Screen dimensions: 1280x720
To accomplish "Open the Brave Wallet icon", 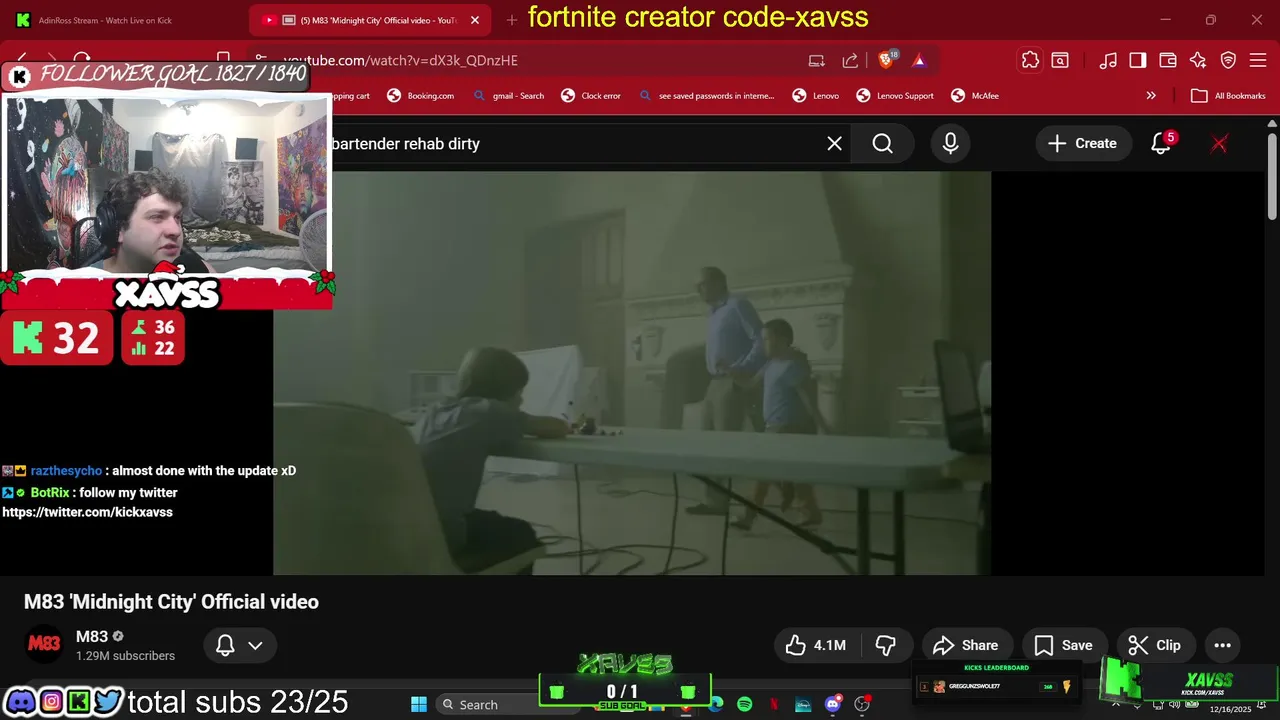I will pyautogui.click(x=1168, y=60).
